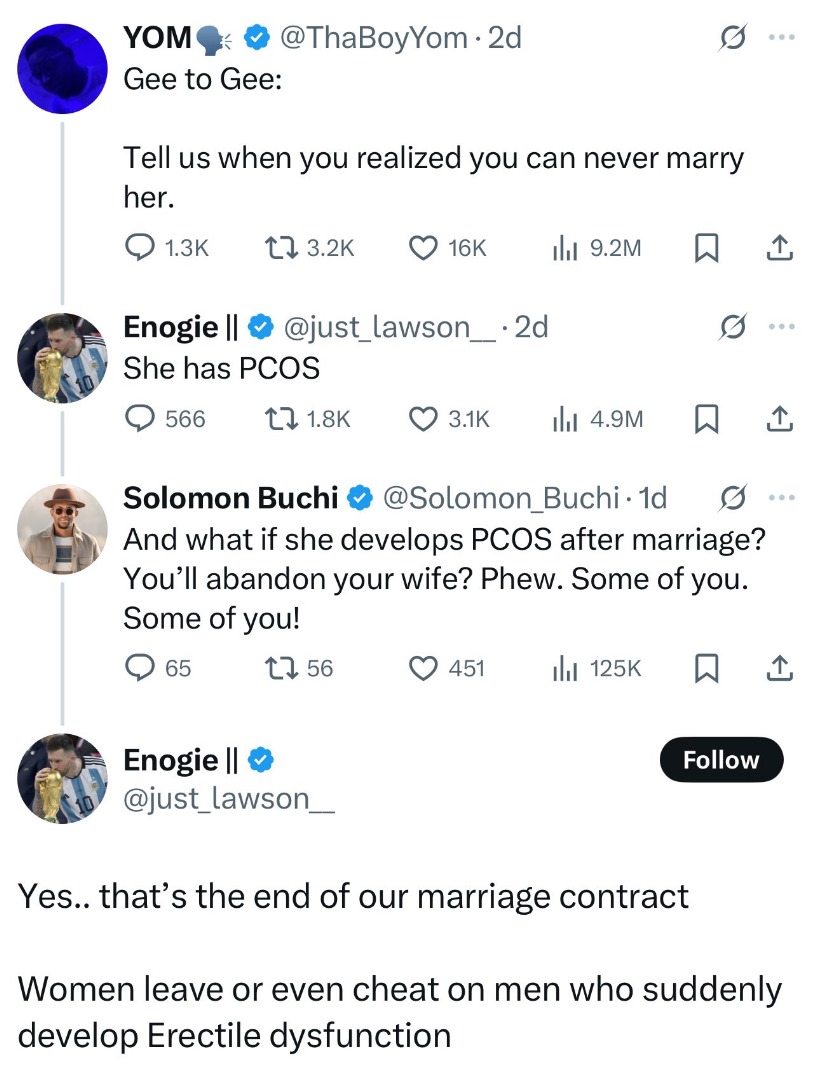Follow Enogie with the Follow button
816x1080 pixels.
(721, 761)
